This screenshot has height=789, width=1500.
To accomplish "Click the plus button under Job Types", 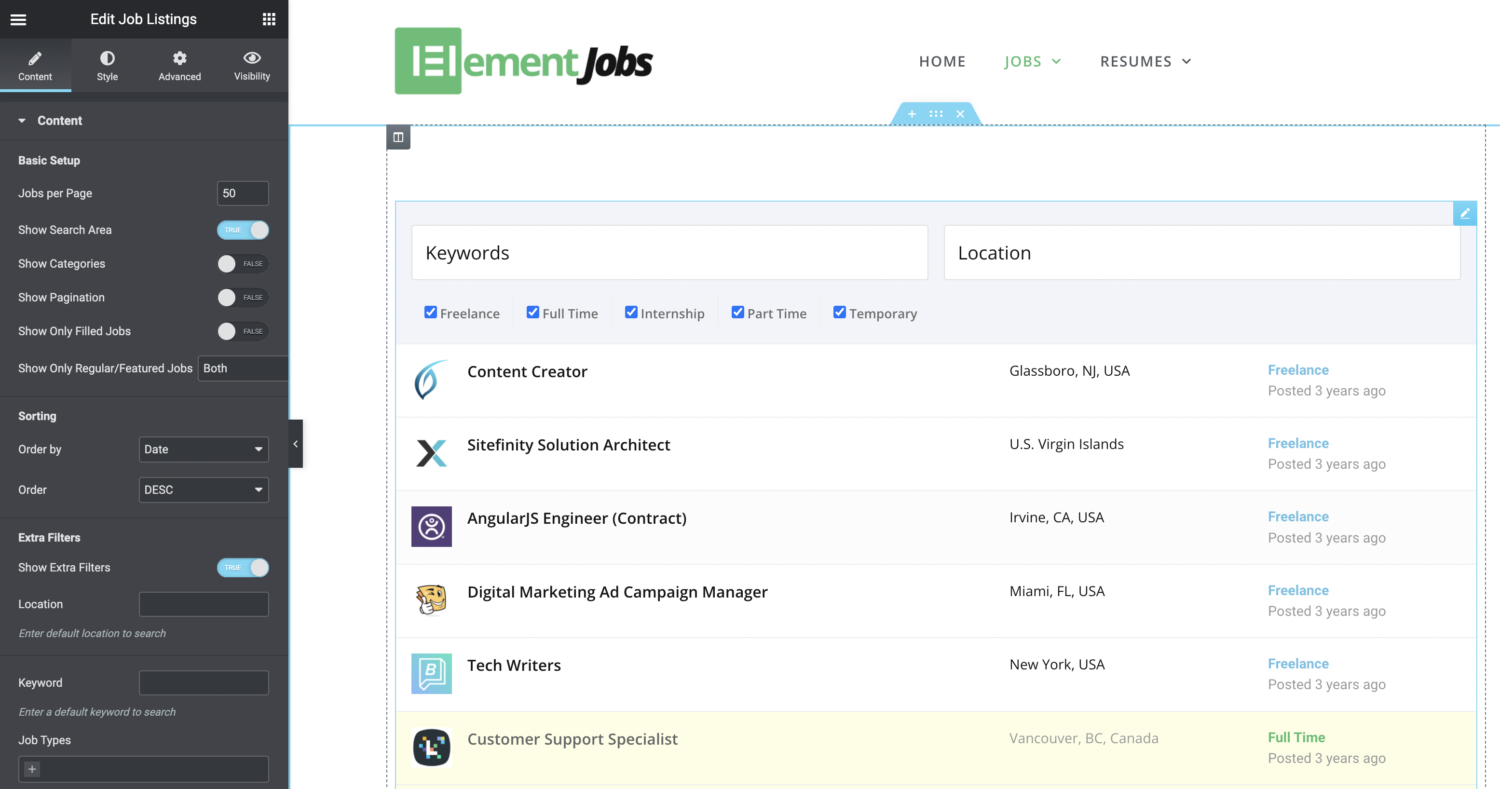I will (x=31, y=769).
